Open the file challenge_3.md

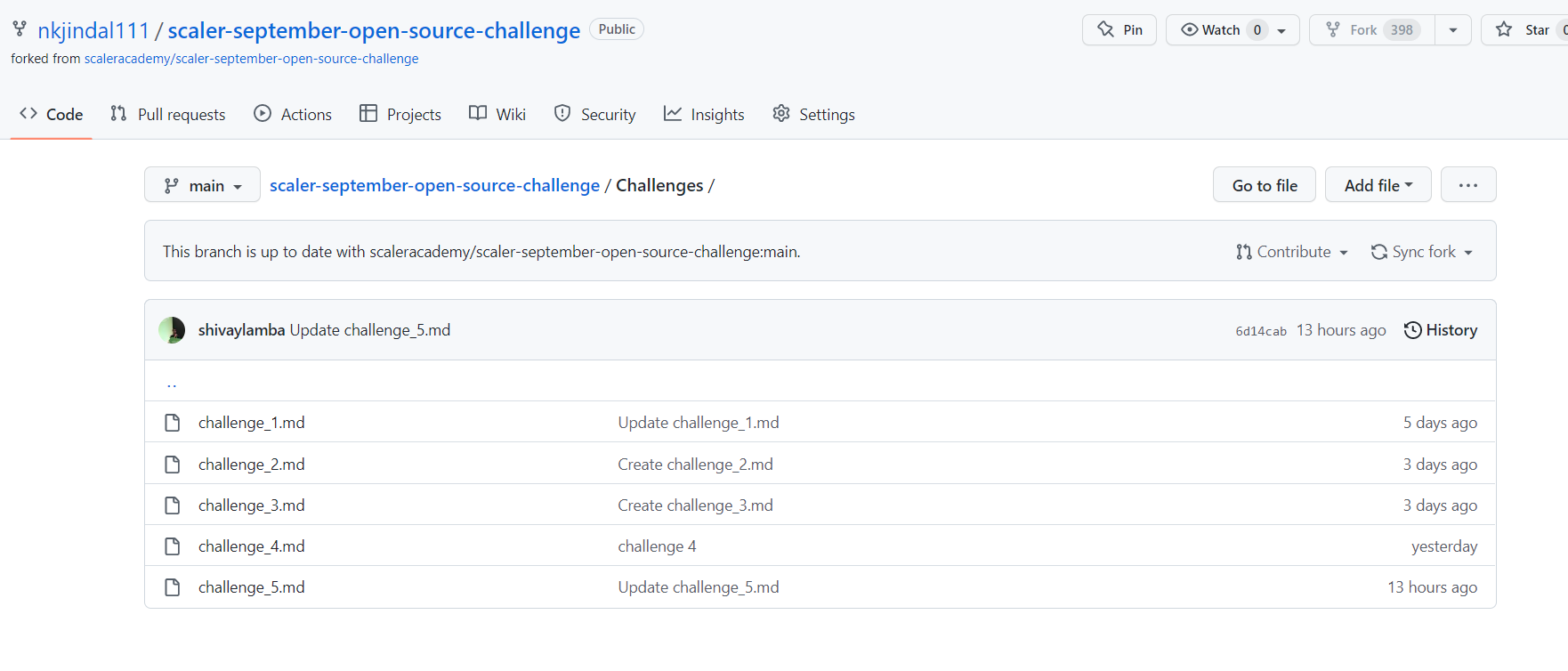251,505
